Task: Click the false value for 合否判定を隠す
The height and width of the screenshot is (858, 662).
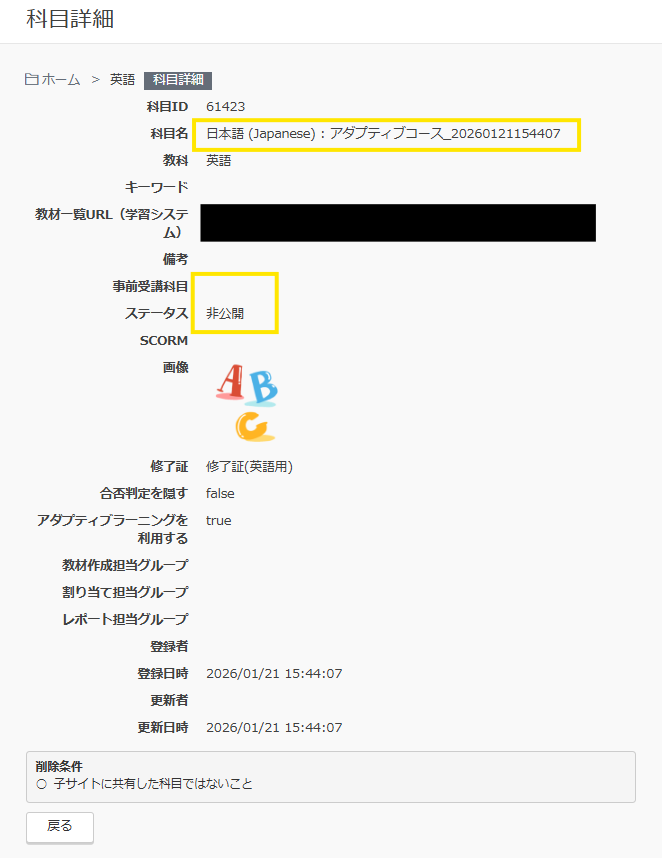Action: pyautogui.click(x=220, y=494)
